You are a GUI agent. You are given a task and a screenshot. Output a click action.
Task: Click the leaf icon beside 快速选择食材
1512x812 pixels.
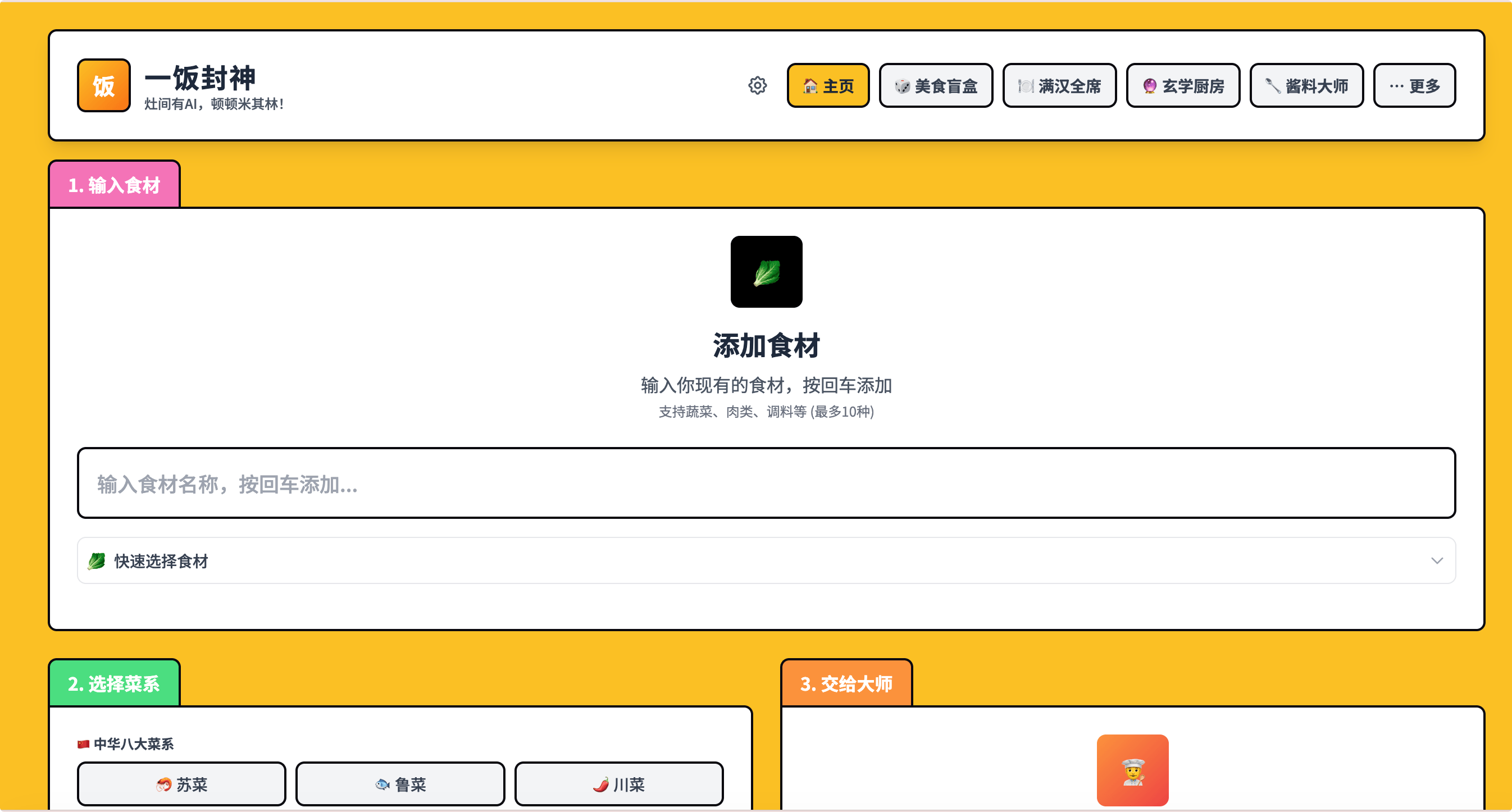(x=96, y=561)
